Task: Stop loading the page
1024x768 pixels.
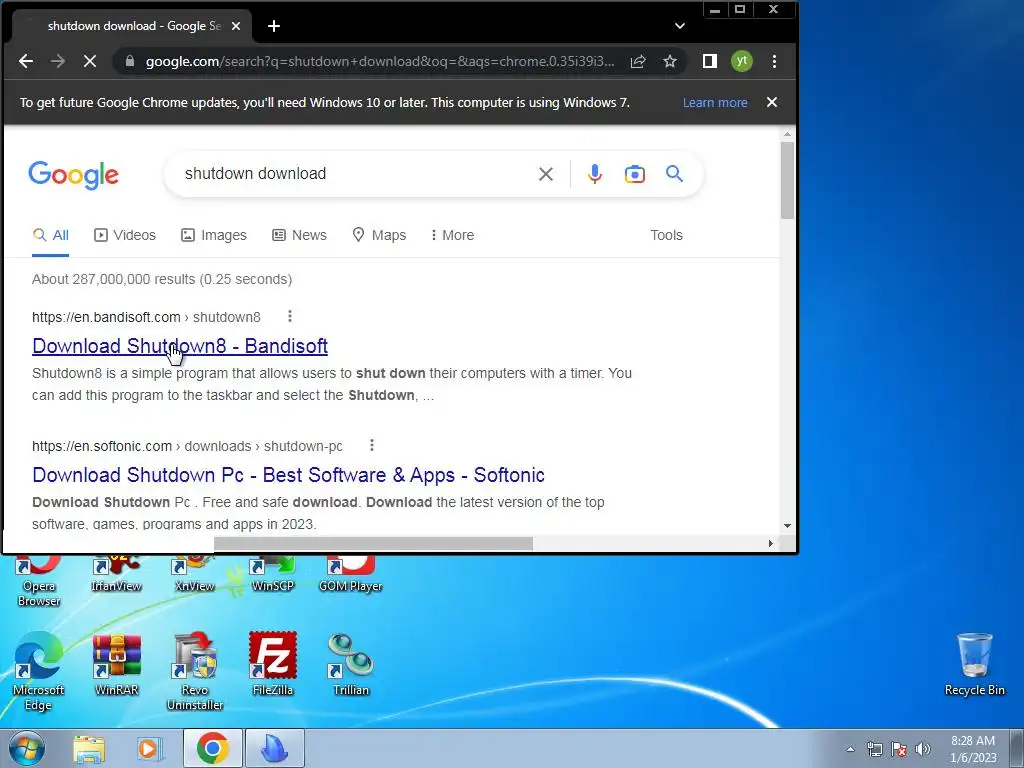Action: tap(90, 61)
